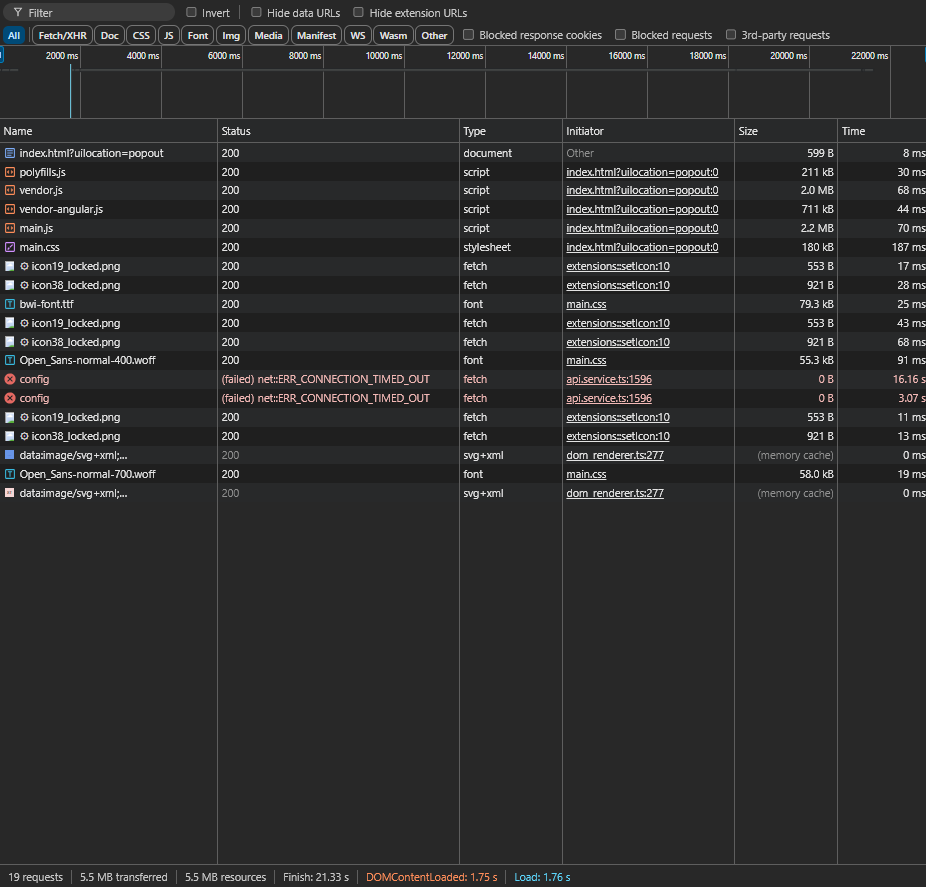Enable Hide data URLs checkbox
The height and width of the screenshot is (887, 926).
pos(256,12)
